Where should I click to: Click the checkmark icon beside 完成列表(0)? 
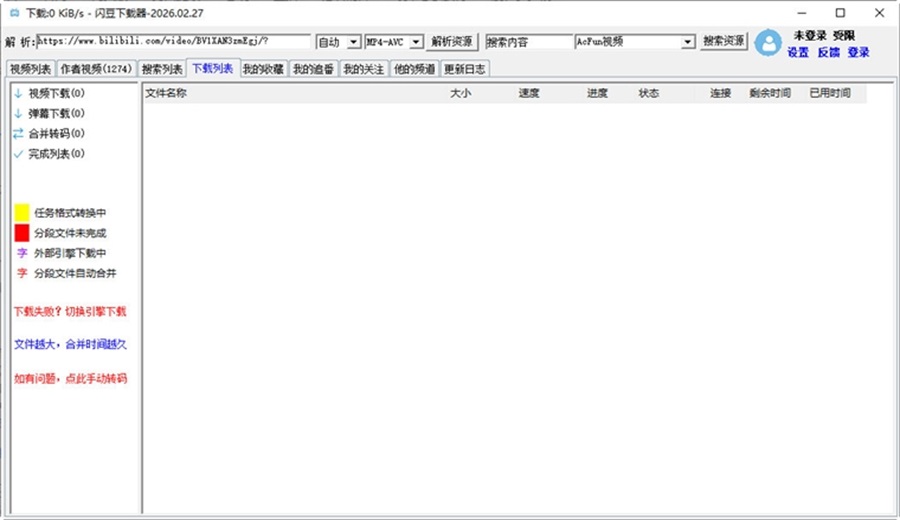coord(18,154)
